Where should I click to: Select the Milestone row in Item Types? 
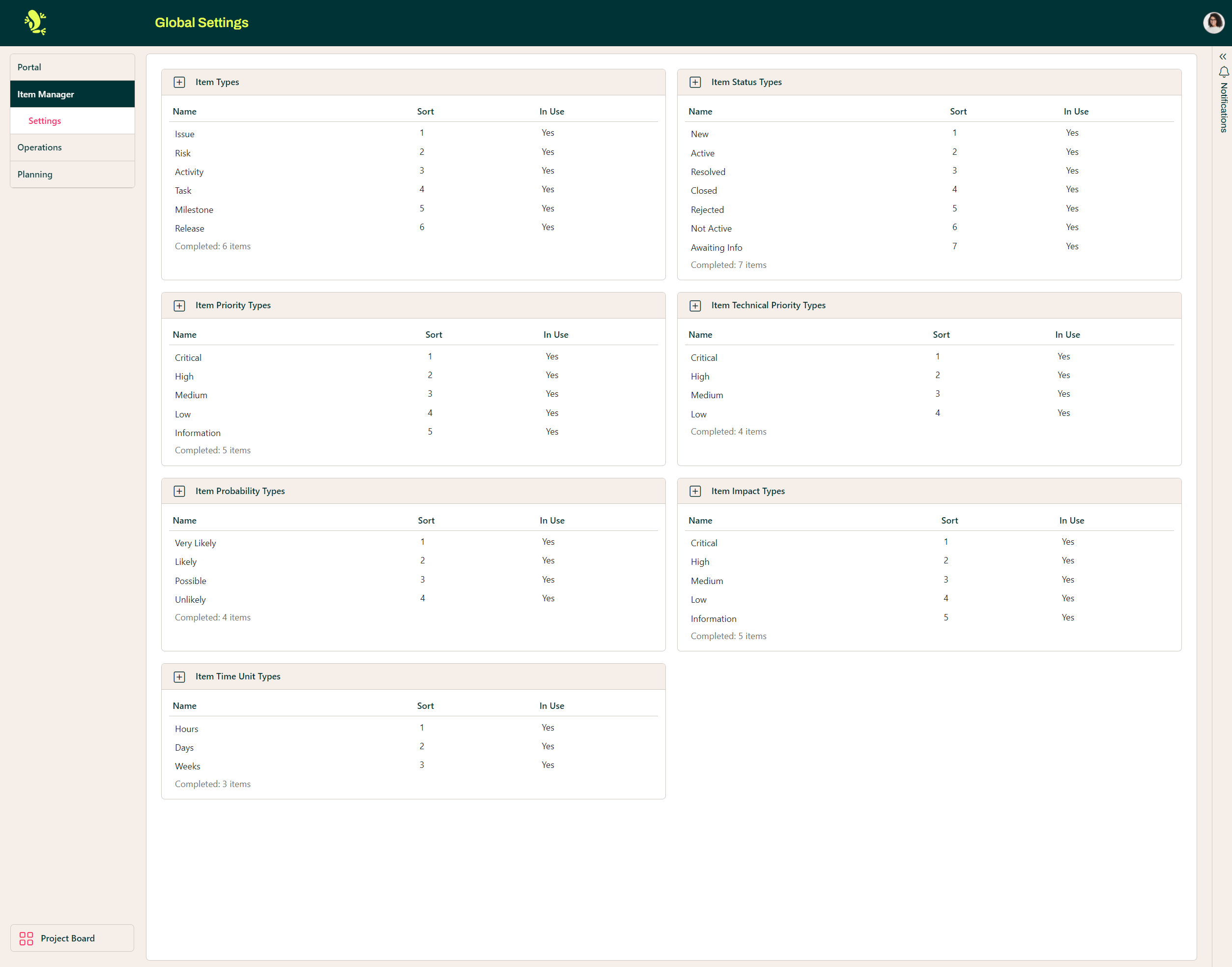pos(194,209)
